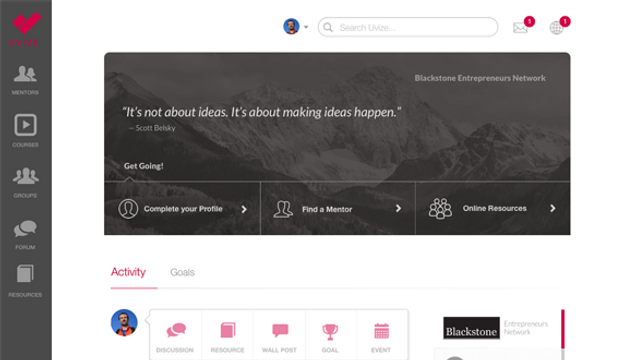Image resolution: width=622 pixels, height=360 pixels.
Task: Click the user avatar in top bar
Action: point(291,27)
